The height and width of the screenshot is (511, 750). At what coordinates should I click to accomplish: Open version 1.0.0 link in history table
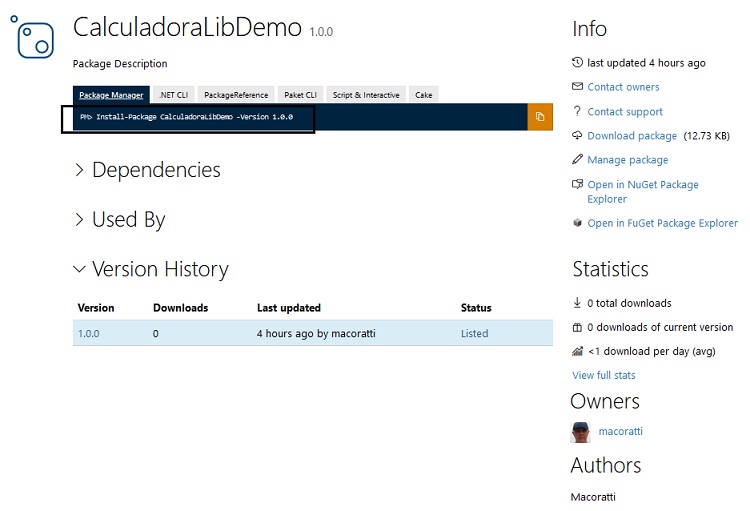click(x=88, y=333)
